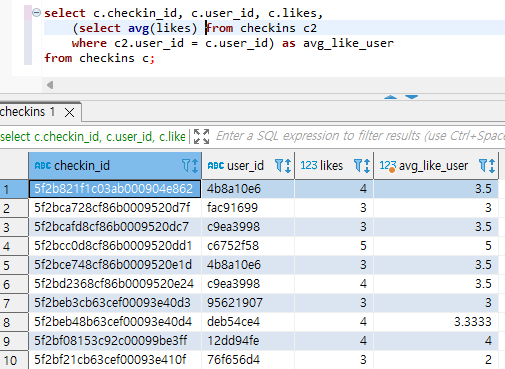Image resolution: width=505 pixels, height=369 pixels.
Task: Click the panel expand down arrow
Action: 411,97
